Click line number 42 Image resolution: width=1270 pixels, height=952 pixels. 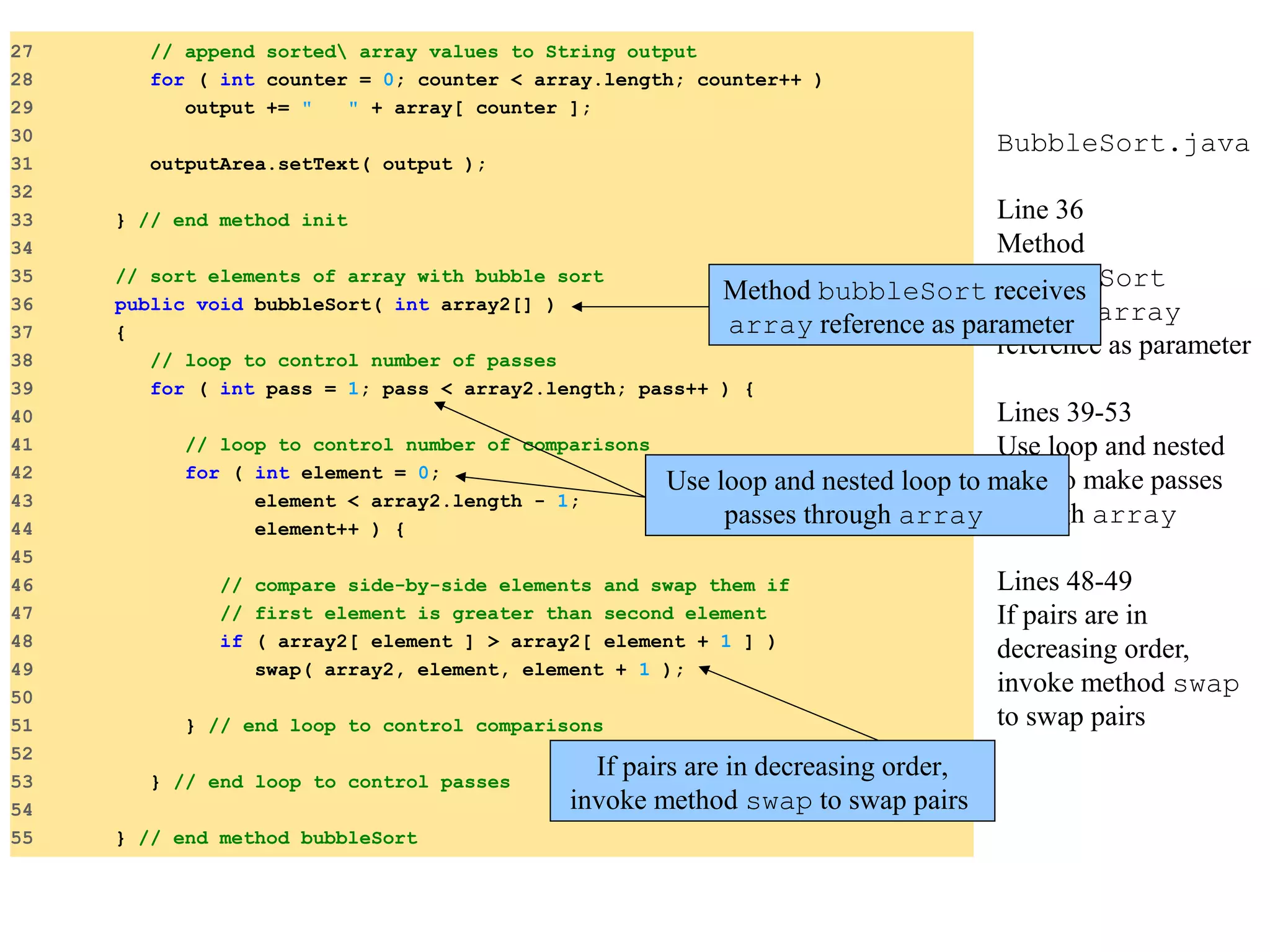pos(22,473)
